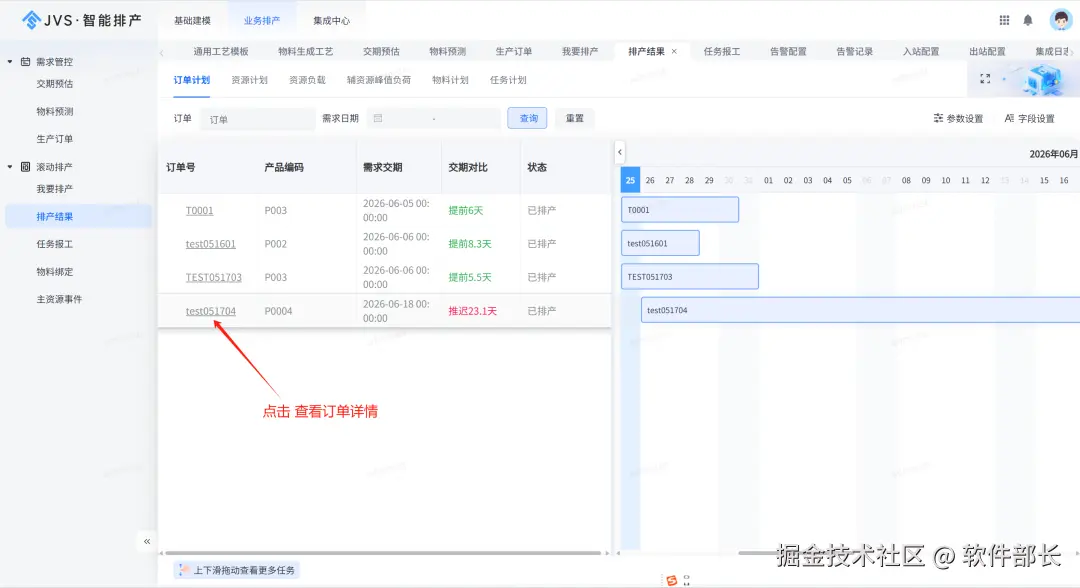Open 字段设置 field settings

click(1030, 118)
